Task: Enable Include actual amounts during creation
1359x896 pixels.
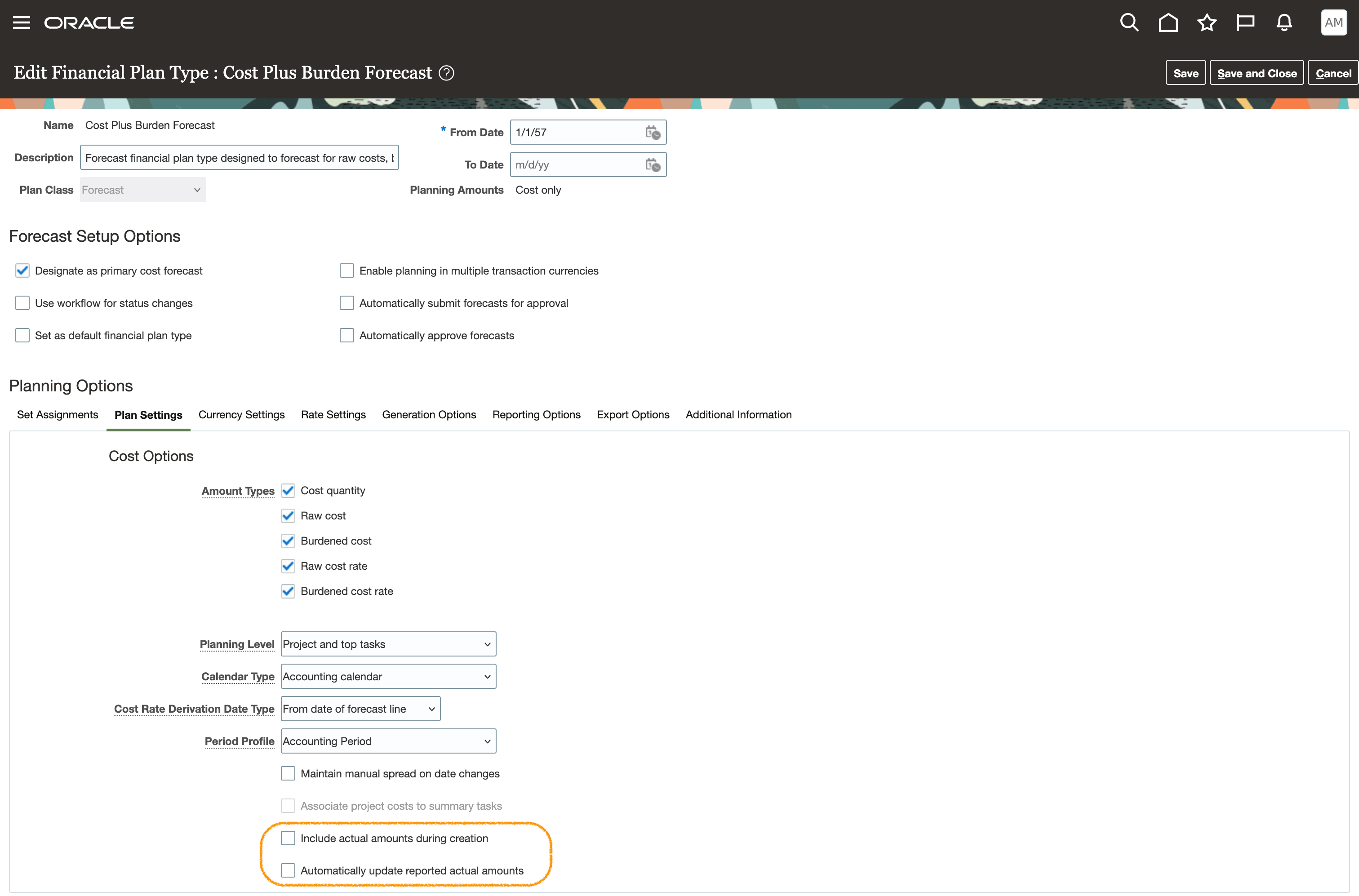Action: [288, 838]
